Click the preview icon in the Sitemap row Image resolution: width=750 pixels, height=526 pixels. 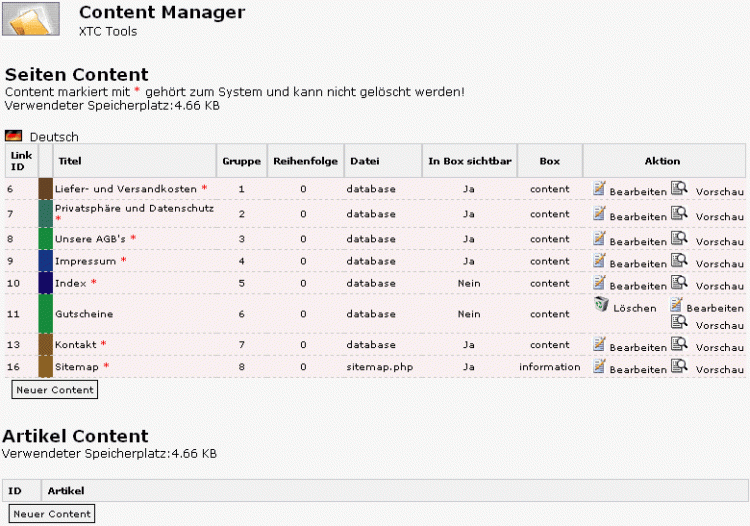[679, 366]
